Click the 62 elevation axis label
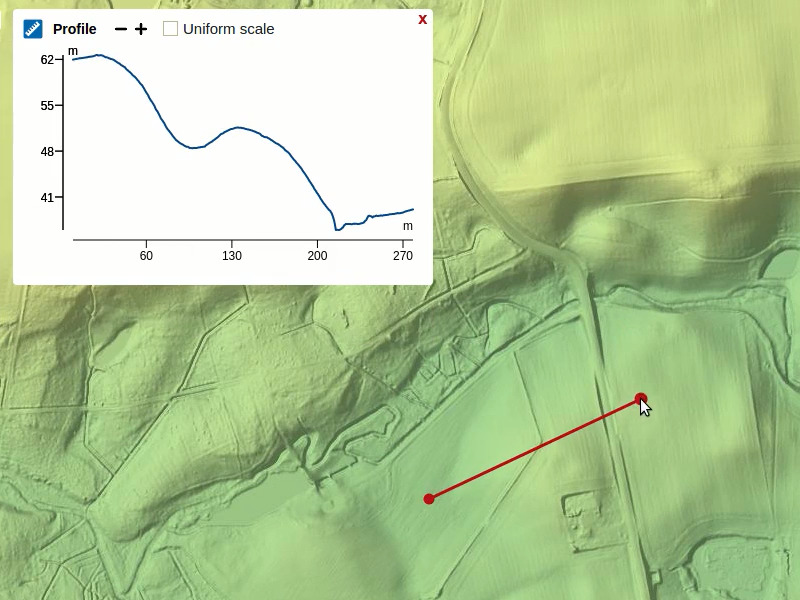The width and height of the screenshot is (800, 600). [x=47, y=60]
